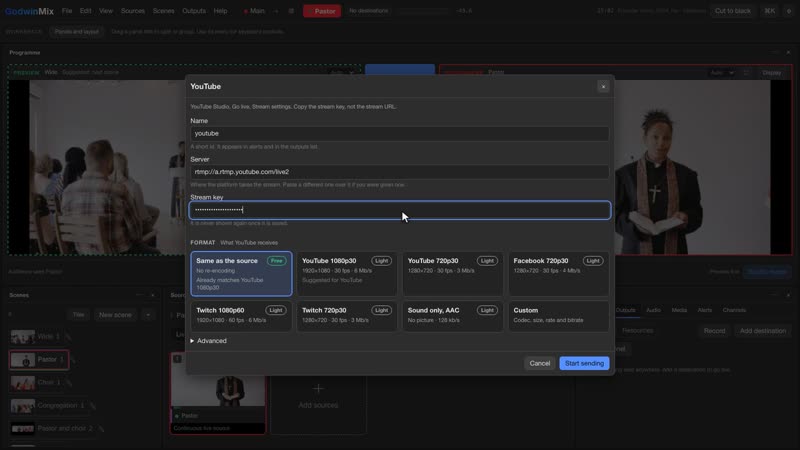Select the 'Choir 1' scene row

(x=36, y=382)
